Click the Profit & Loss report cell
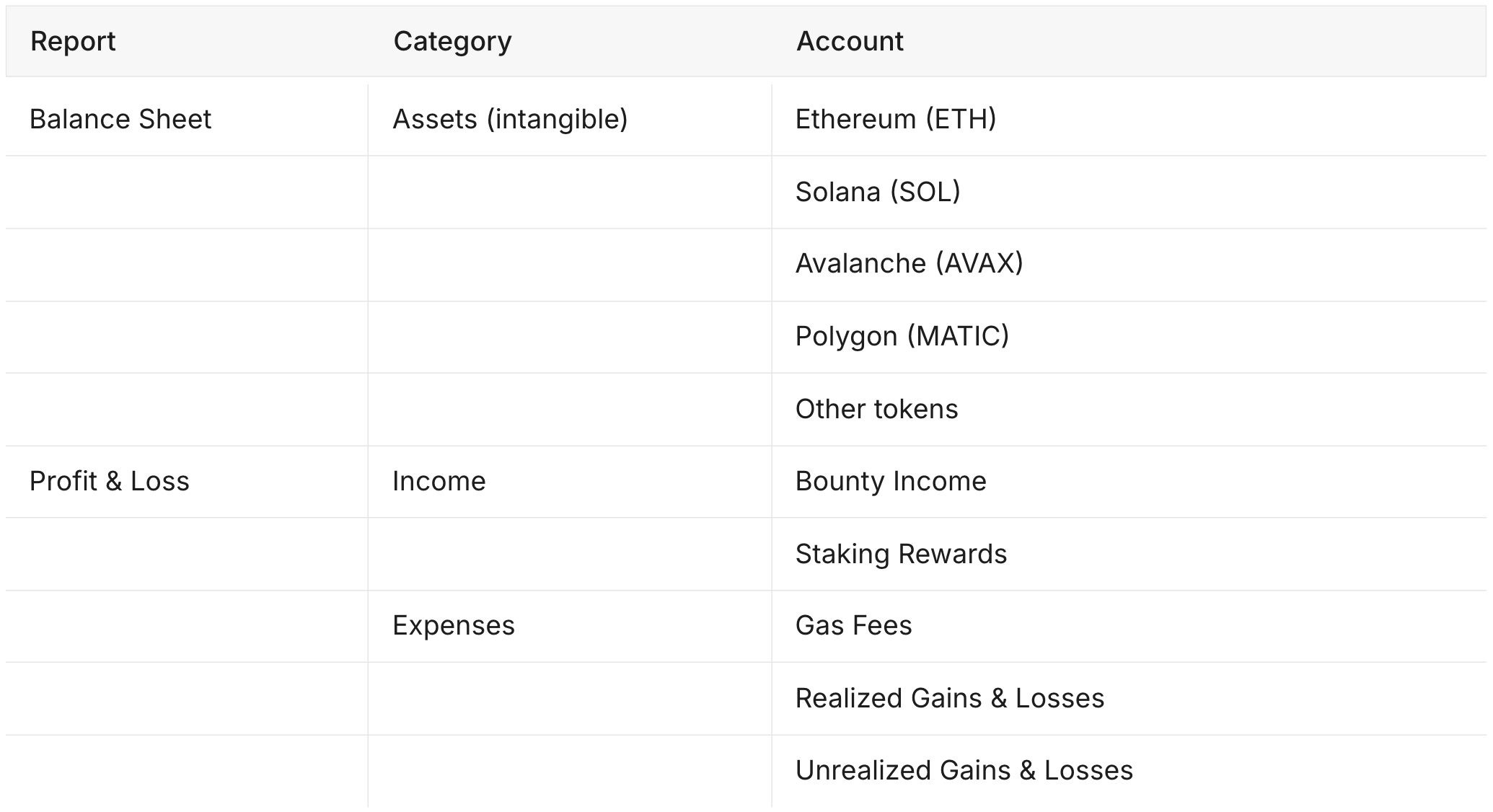Image resolution: width=1493 pixels, height=812 pixels. [x=110, y=482]
